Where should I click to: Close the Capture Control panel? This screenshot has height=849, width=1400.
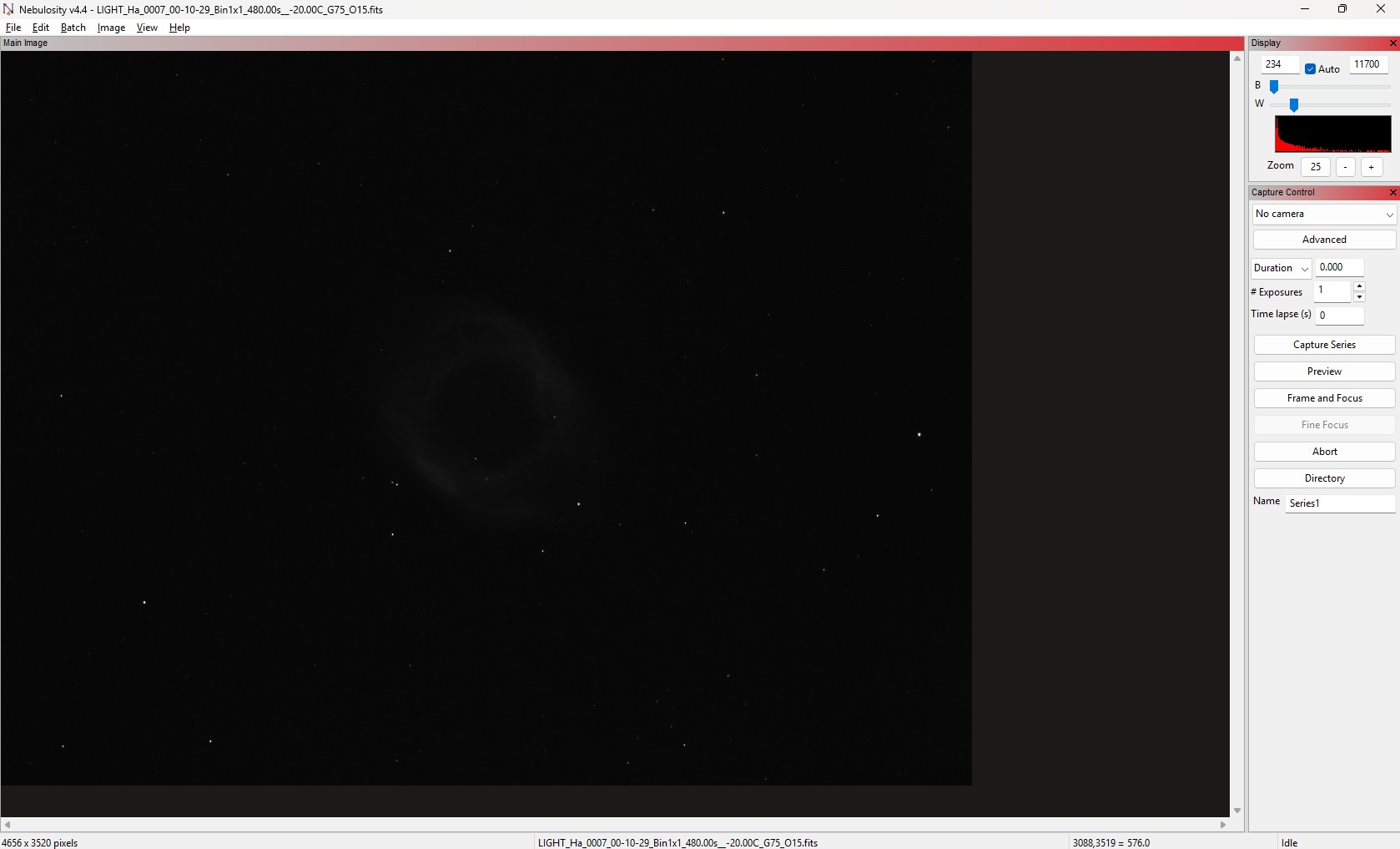[x=1392, y=193]
